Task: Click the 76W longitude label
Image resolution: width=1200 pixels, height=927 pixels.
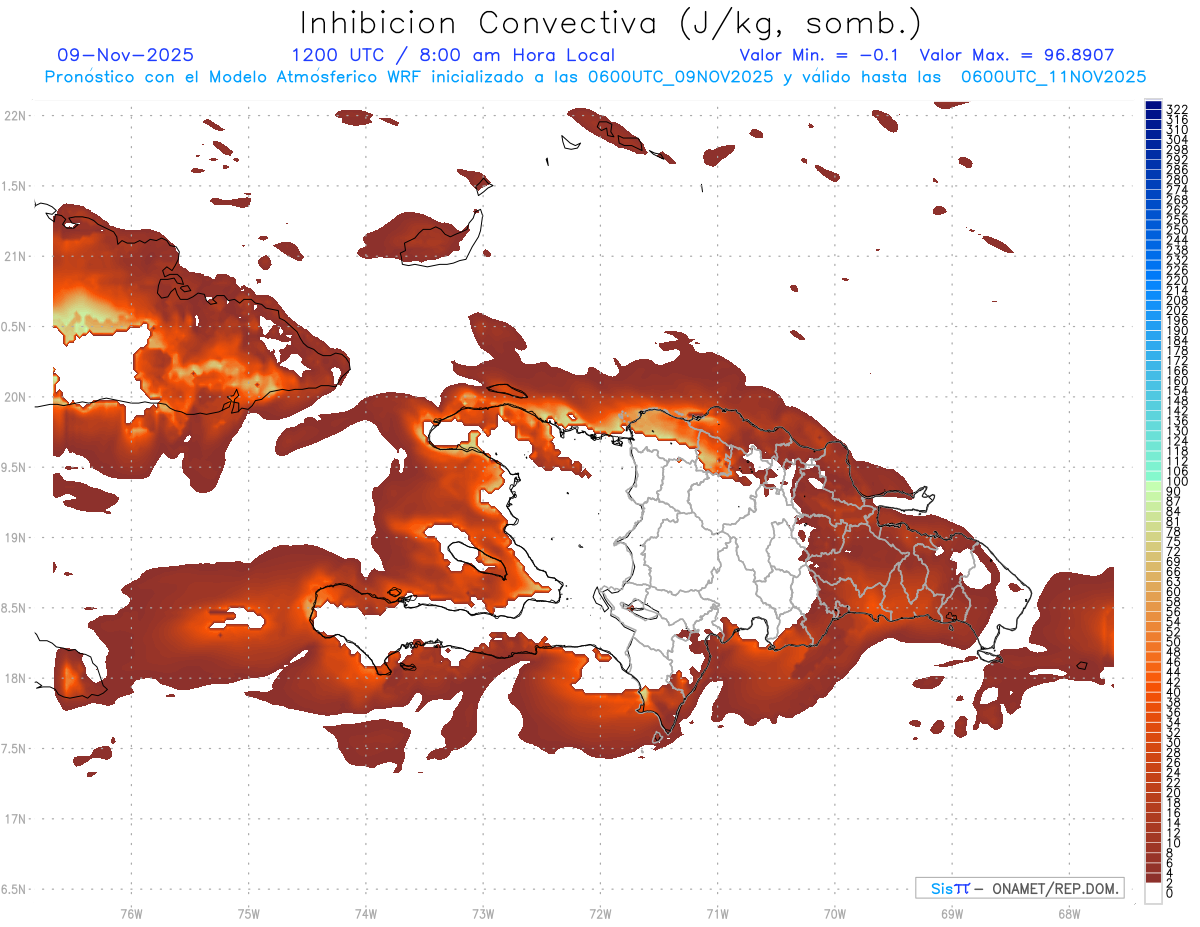Action: click(x=131, y=913)
